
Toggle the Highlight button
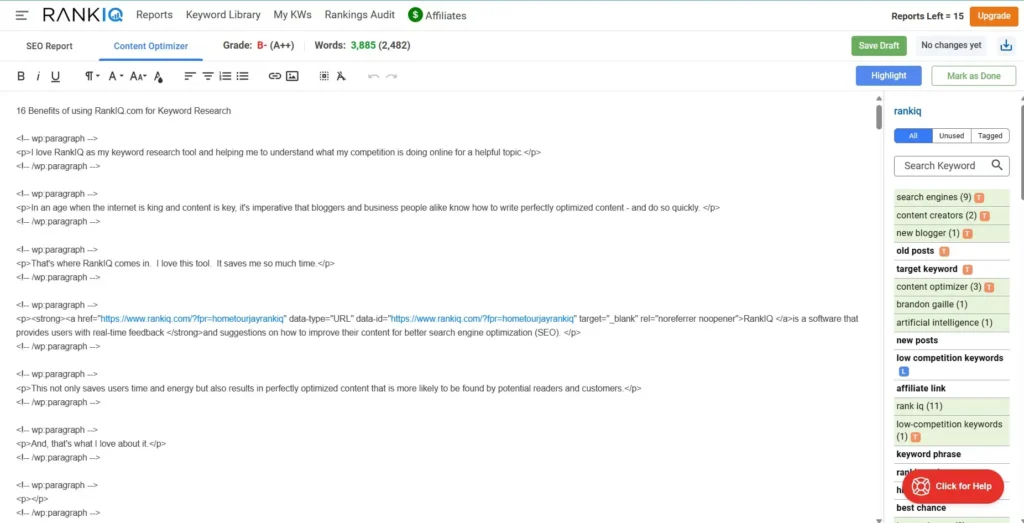point(888,76)
